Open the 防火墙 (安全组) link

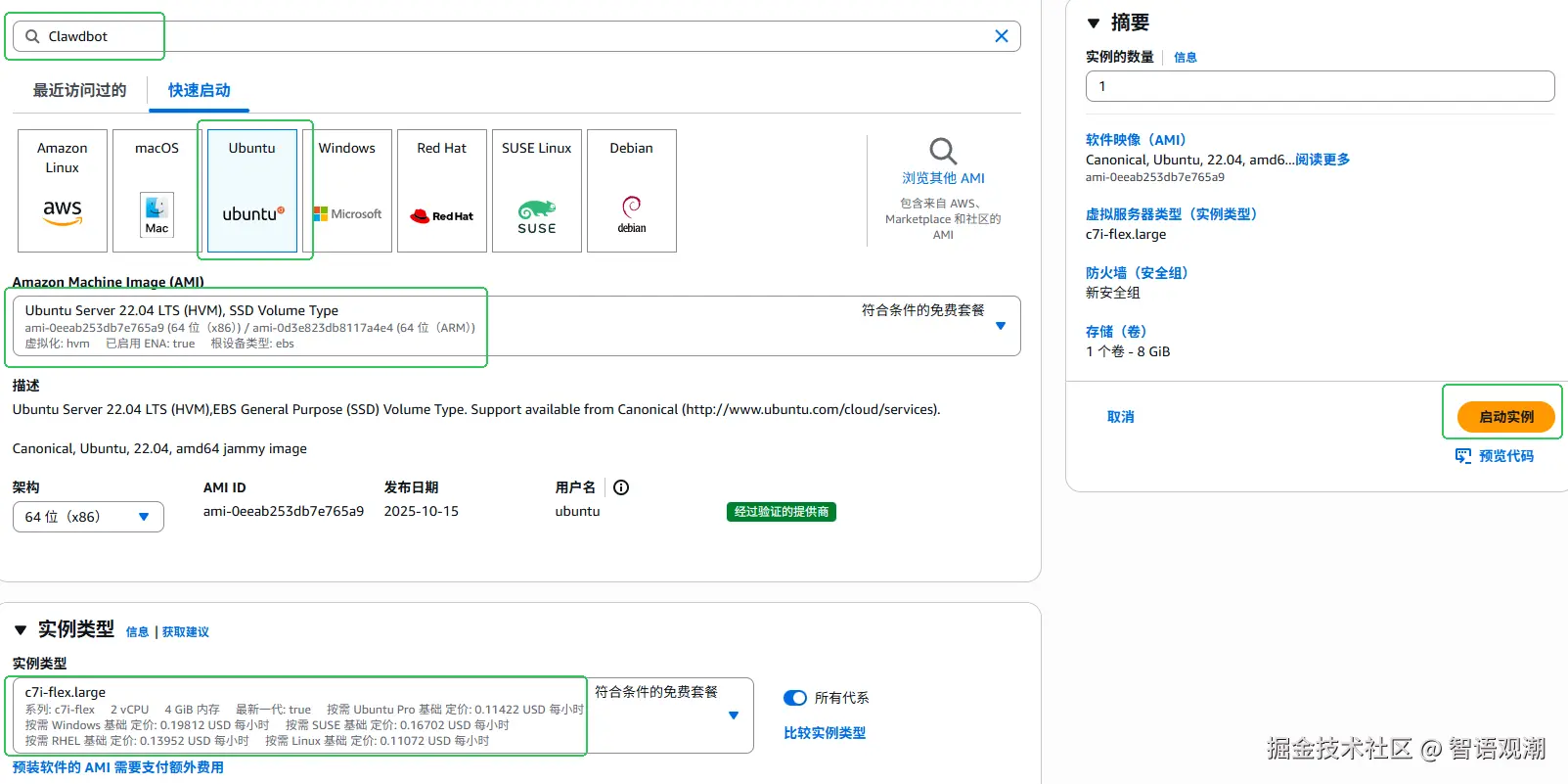(1138, 273)
